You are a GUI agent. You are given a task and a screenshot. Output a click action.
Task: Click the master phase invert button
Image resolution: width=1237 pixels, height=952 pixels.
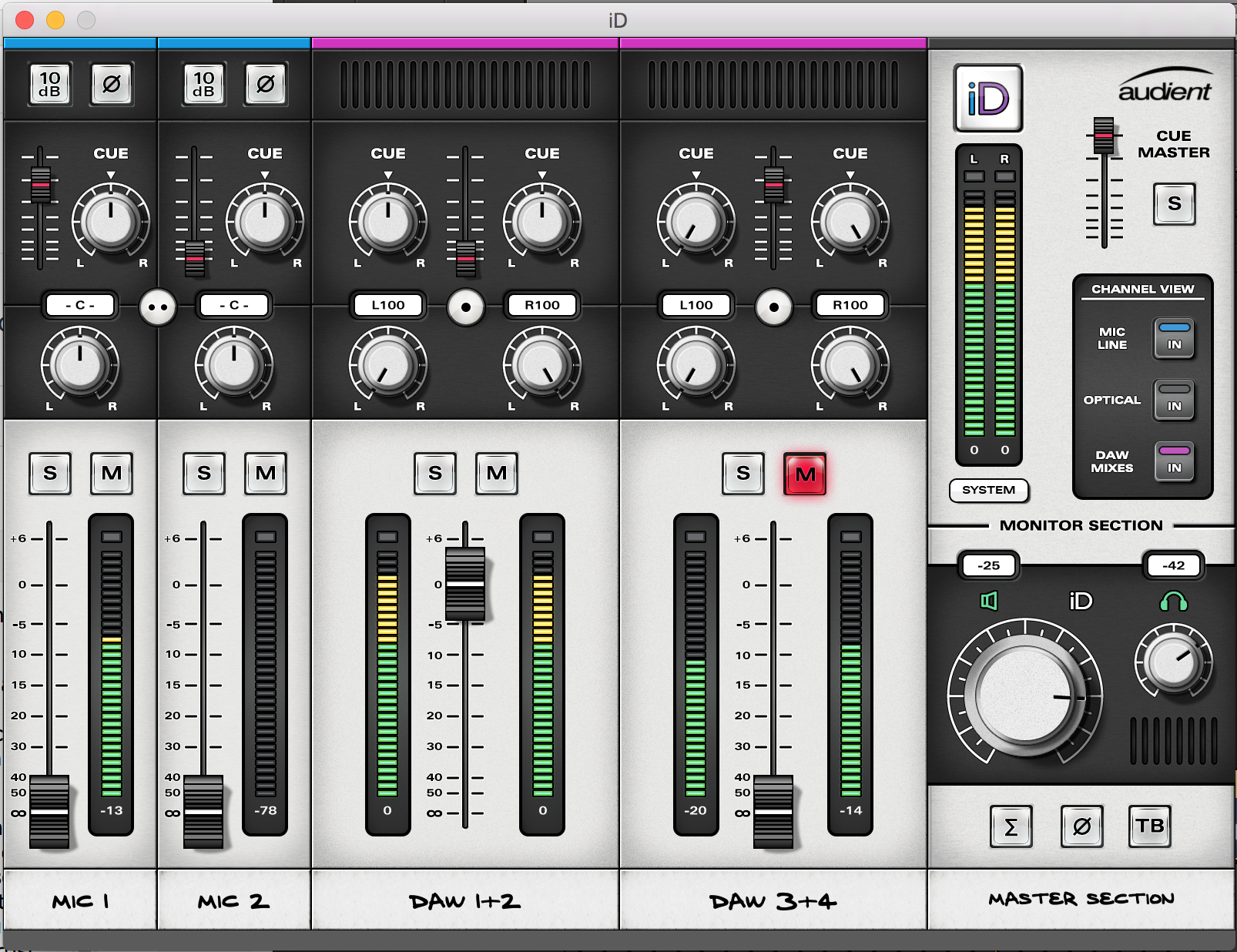click(1081, 826)
